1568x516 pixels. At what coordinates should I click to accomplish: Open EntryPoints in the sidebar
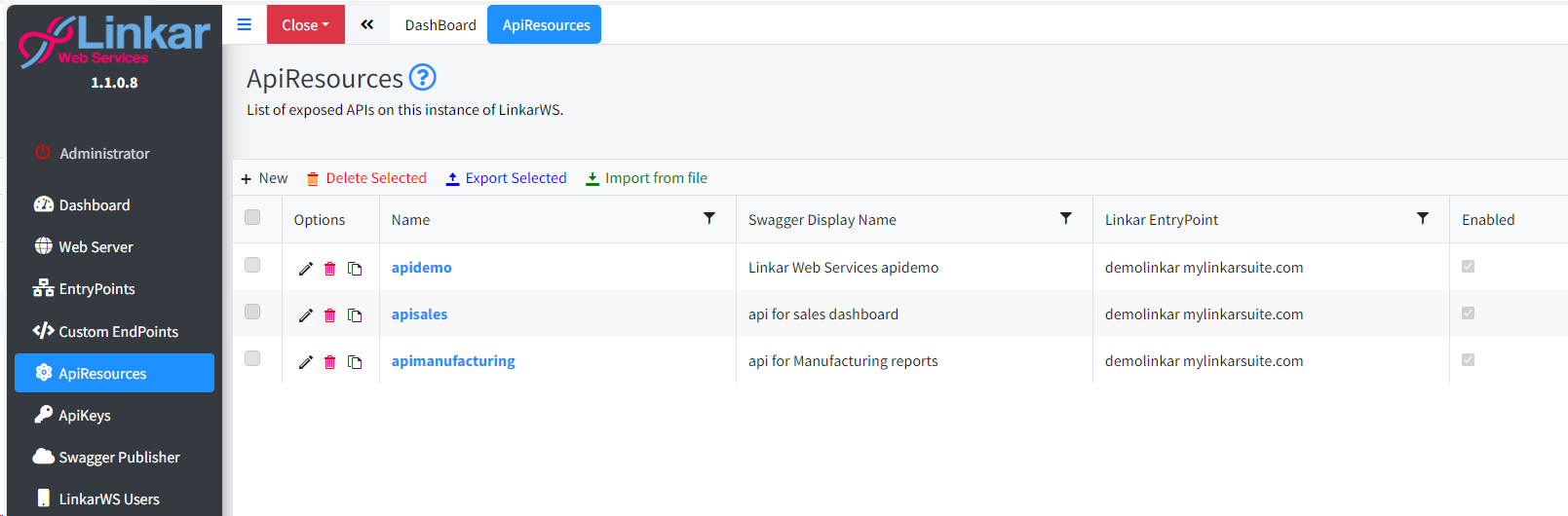pyautogui.click(x=96, y=289)
